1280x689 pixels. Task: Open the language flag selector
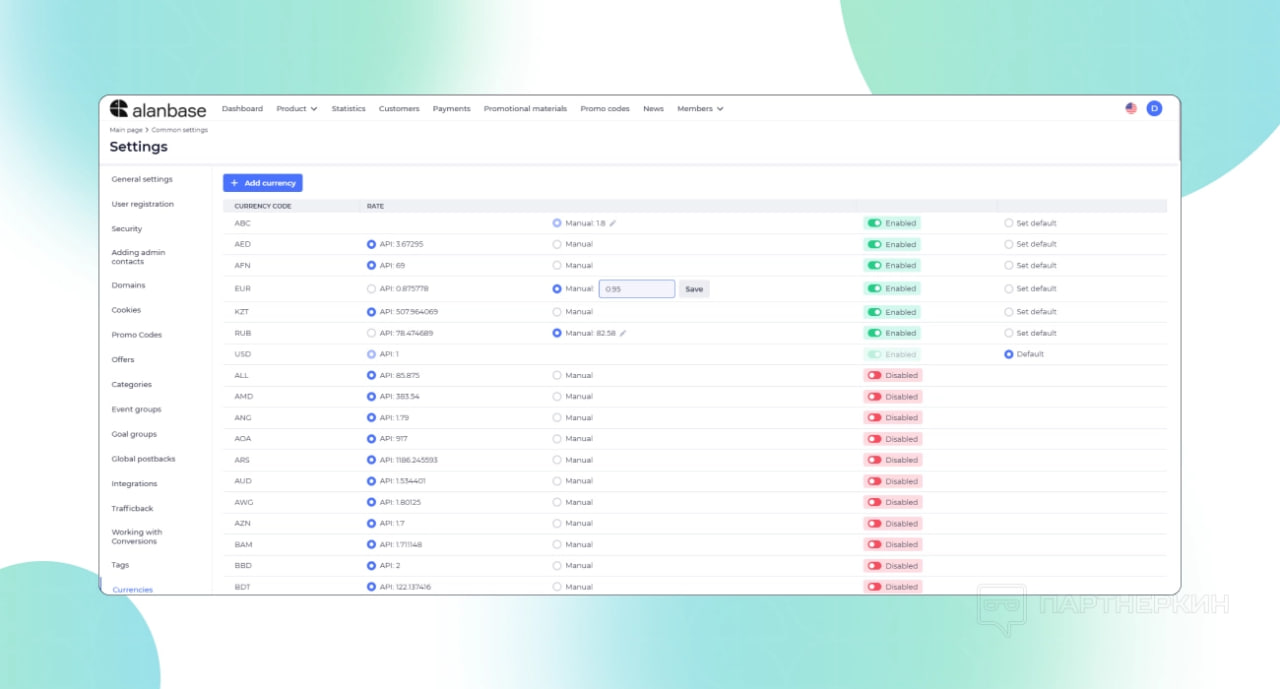click(1131, 108)
